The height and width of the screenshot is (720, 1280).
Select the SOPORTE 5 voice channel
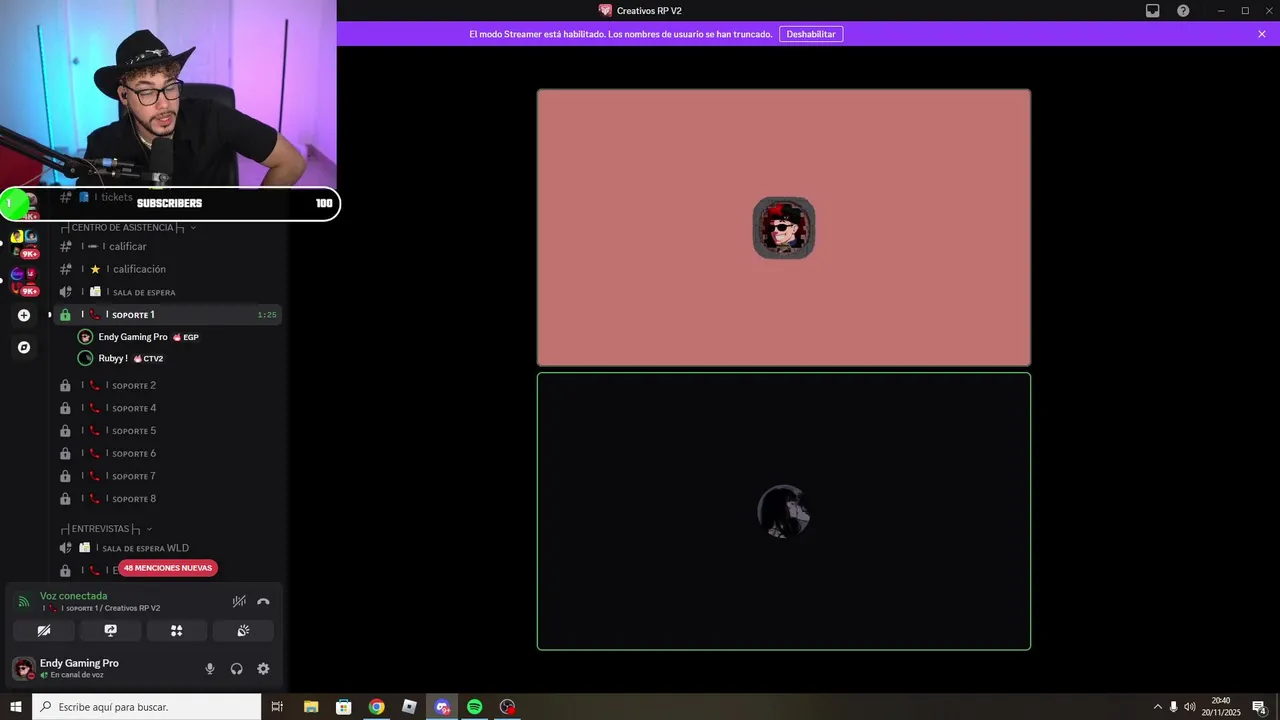[x=167, y=431]
